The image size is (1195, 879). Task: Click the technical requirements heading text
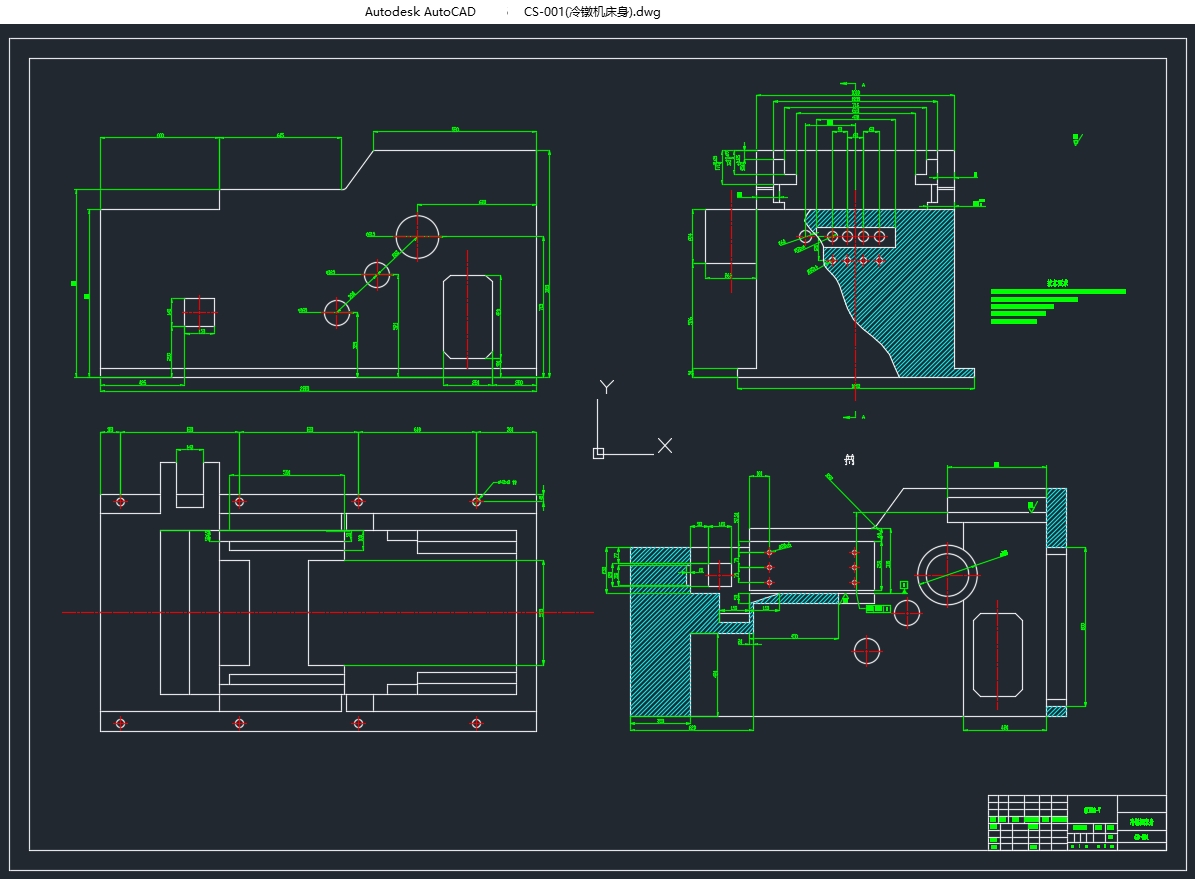pyautogui.click(x=1058, y=283)
